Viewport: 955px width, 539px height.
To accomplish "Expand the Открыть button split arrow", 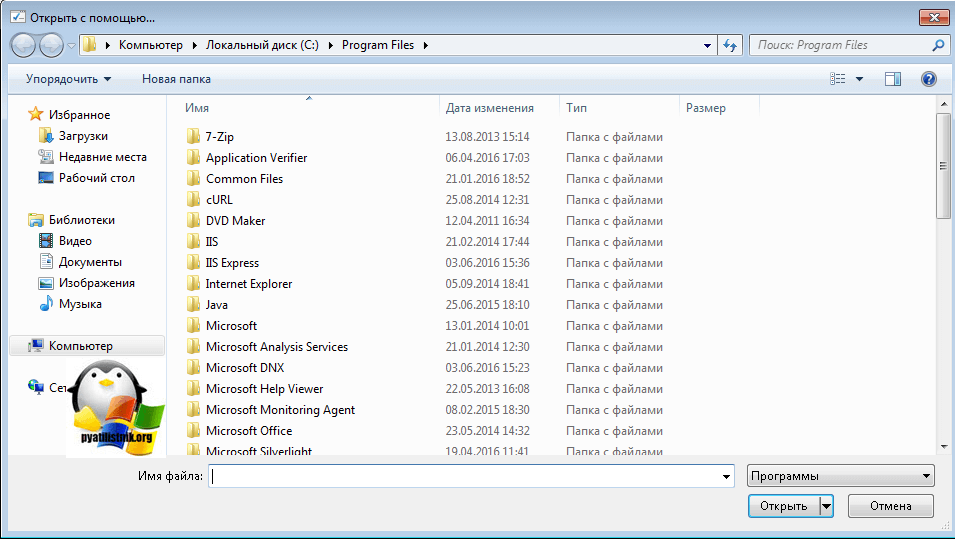I will [x=826, y=506].
